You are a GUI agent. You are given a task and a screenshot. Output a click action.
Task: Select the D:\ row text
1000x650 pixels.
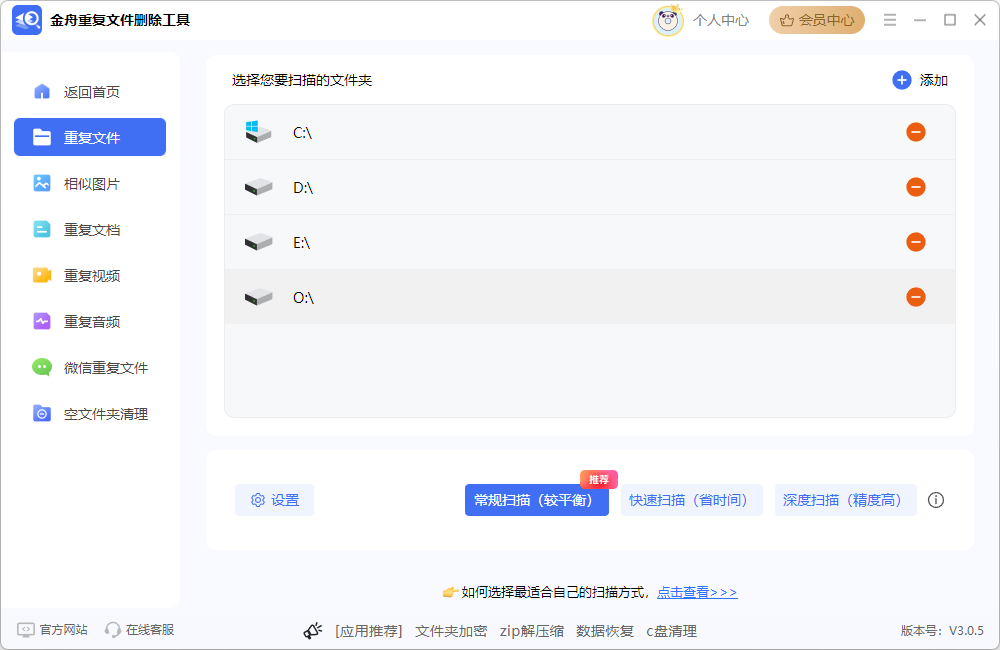click(x=303, y=188)
